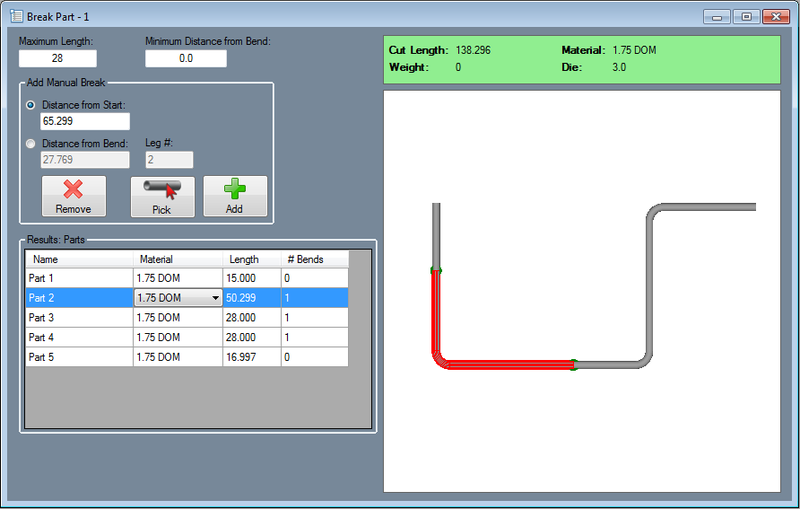Click Minimum Distance from Bend field

(x=186, y=59)
